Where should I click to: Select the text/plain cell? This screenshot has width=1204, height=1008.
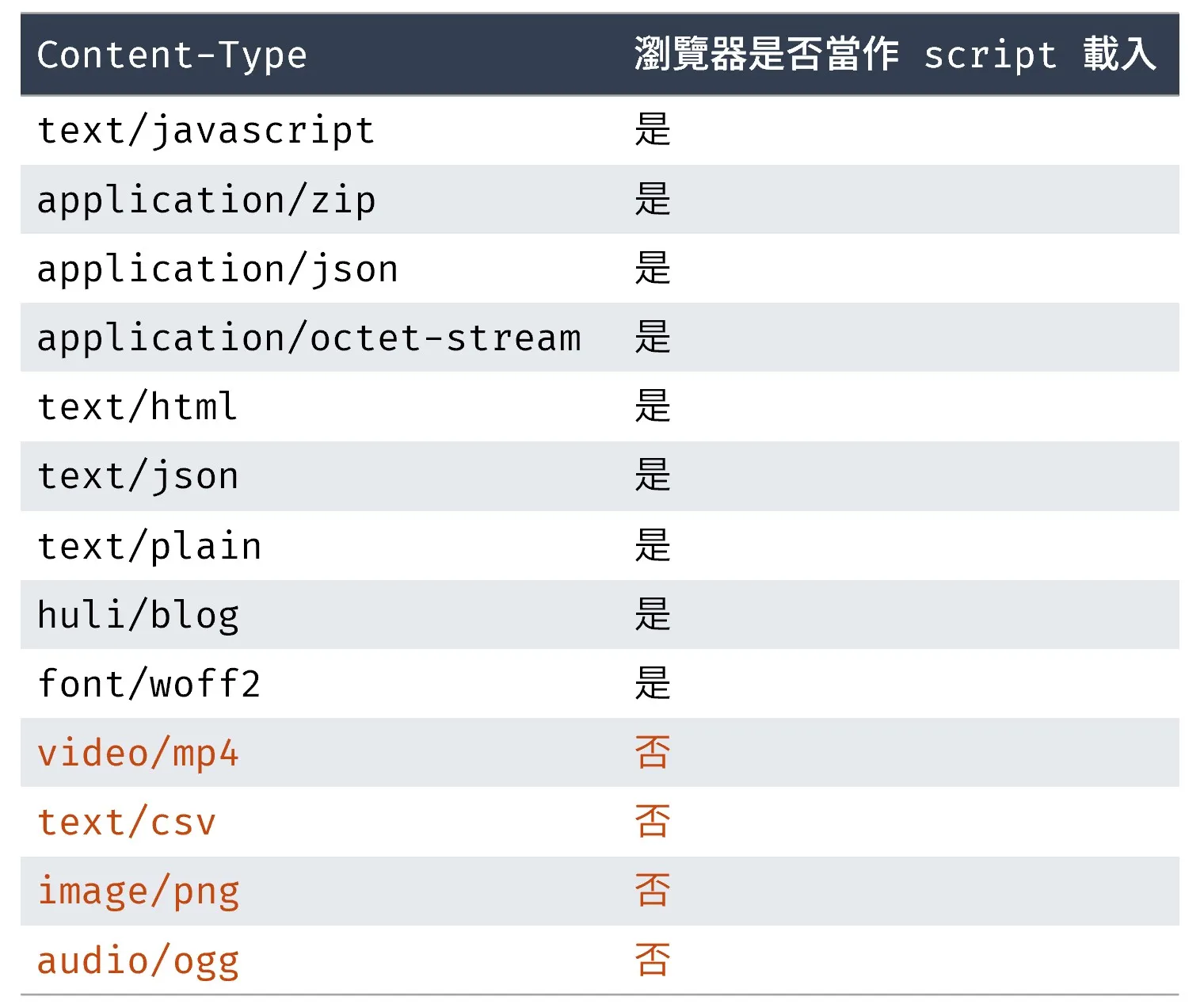[149, 546]
